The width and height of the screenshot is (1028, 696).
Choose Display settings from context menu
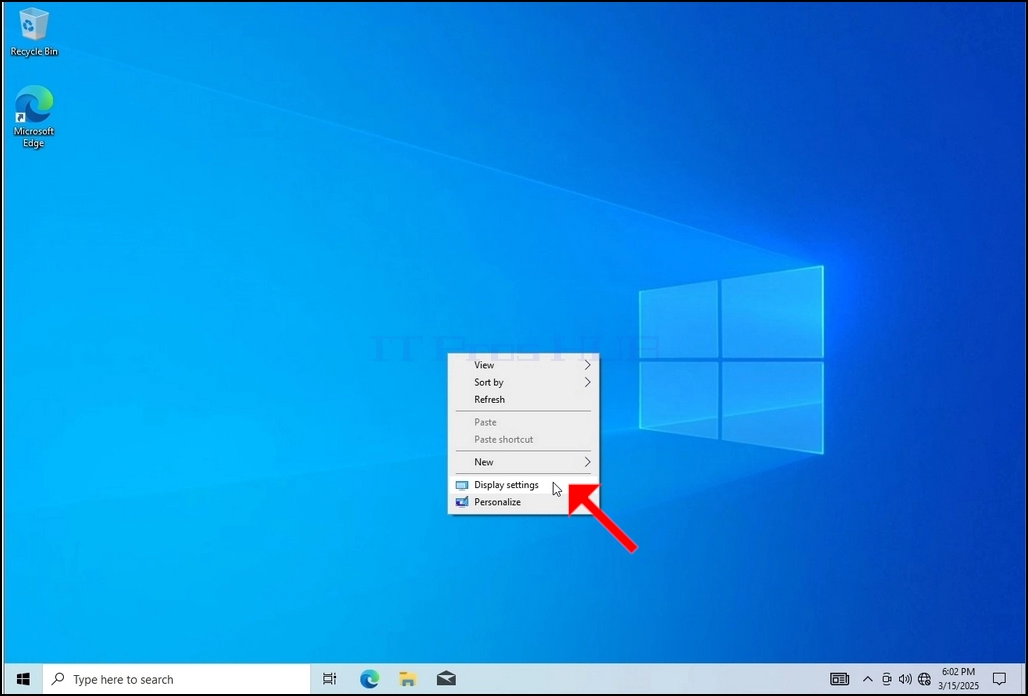coord(523,485)
